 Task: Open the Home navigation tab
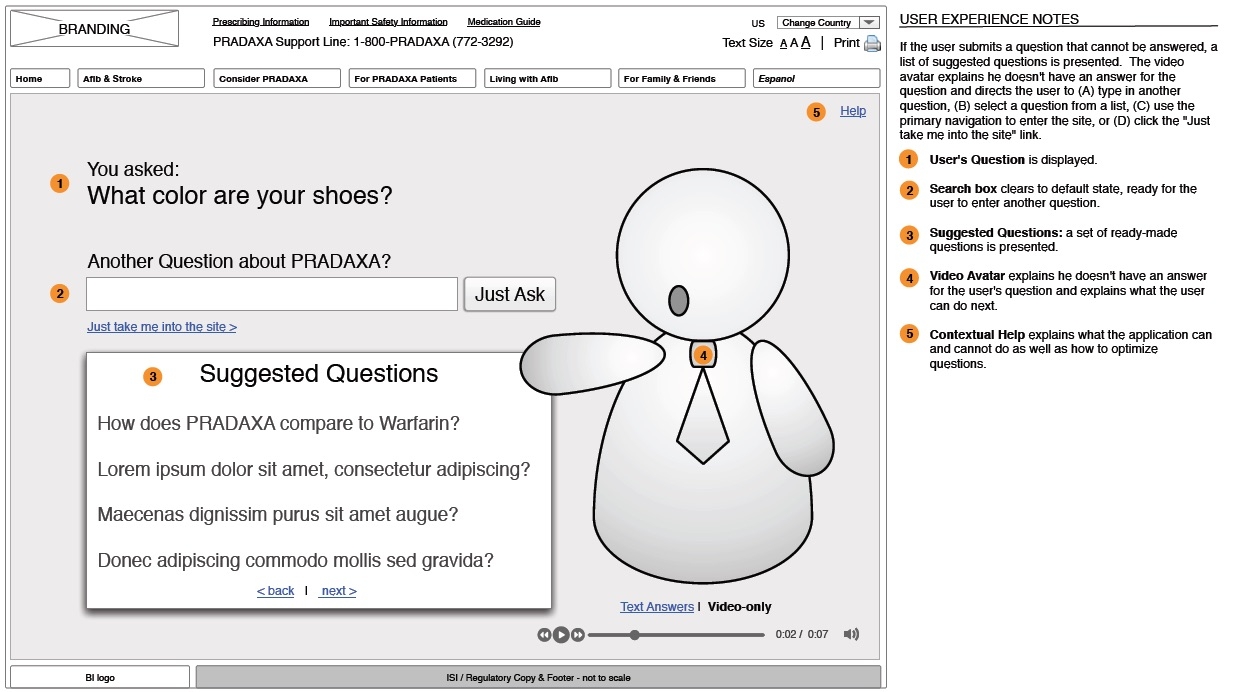point(40,78)
